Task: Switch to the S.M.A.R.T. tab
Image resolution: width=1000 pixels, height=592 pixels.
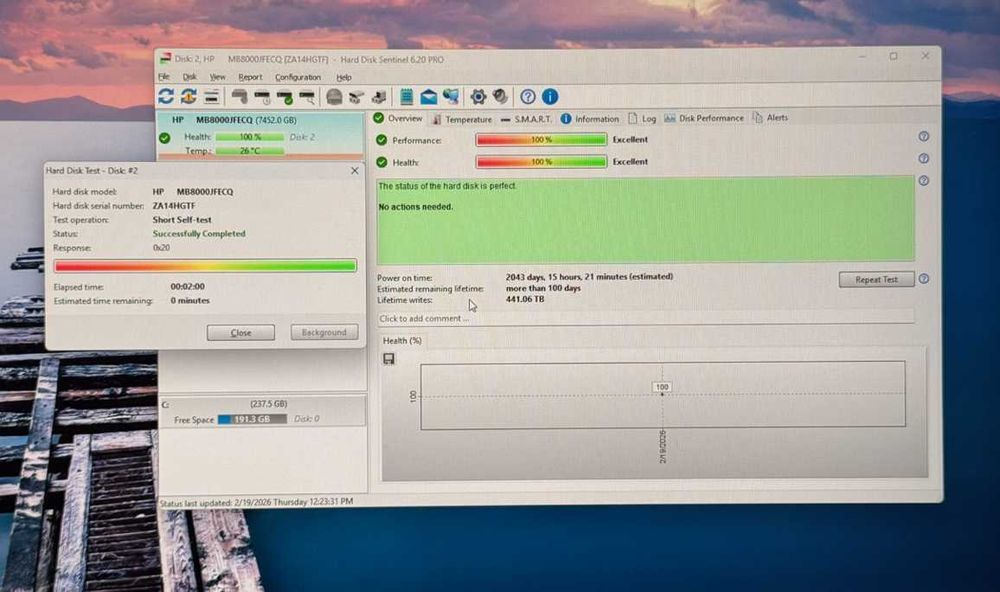Action: pos(526,119)
